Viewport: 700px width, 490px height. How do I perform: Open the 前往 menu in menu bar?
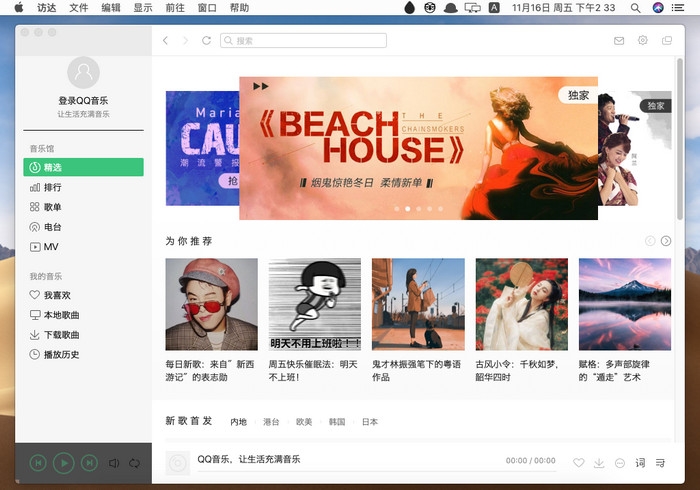(x=175, y=8)
